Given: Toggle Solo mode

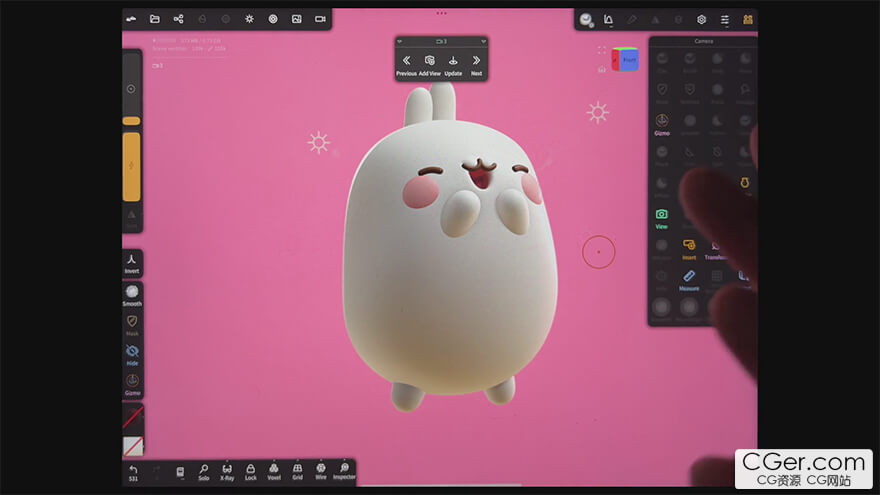Looking at the screenshot, I should point(204,473).
